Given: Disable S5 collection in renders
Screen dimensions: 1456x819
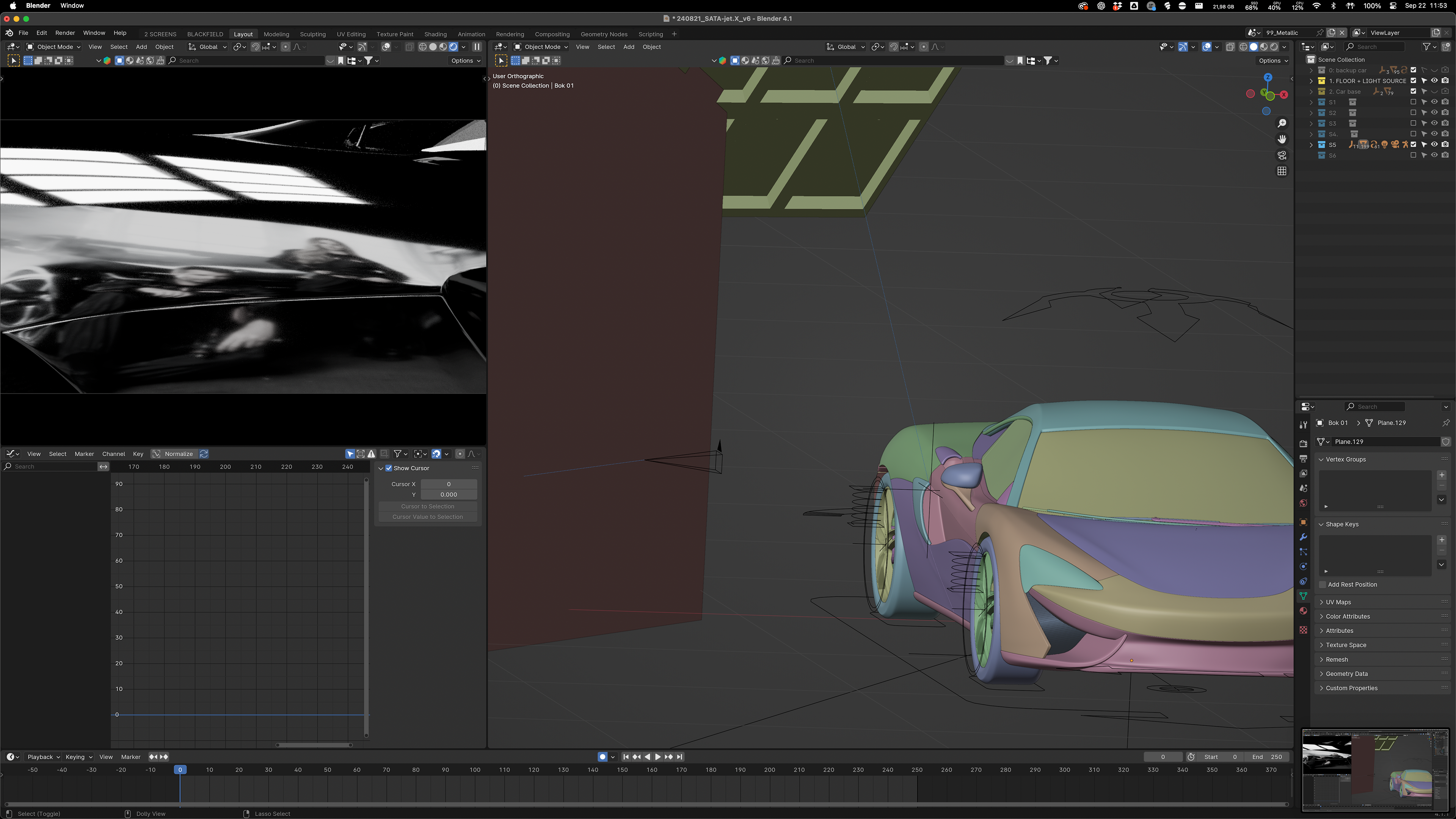Looking at the screenshot, I should pyautogui.click(x=1445, y=145).
